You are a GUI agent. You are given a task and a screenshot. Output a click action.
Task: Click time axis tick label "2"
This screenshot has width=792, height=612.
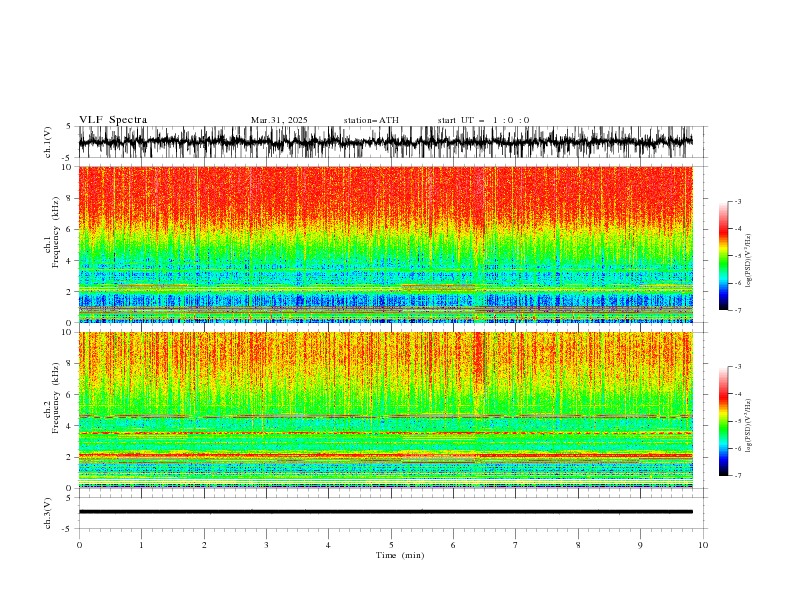coord(204,545)
